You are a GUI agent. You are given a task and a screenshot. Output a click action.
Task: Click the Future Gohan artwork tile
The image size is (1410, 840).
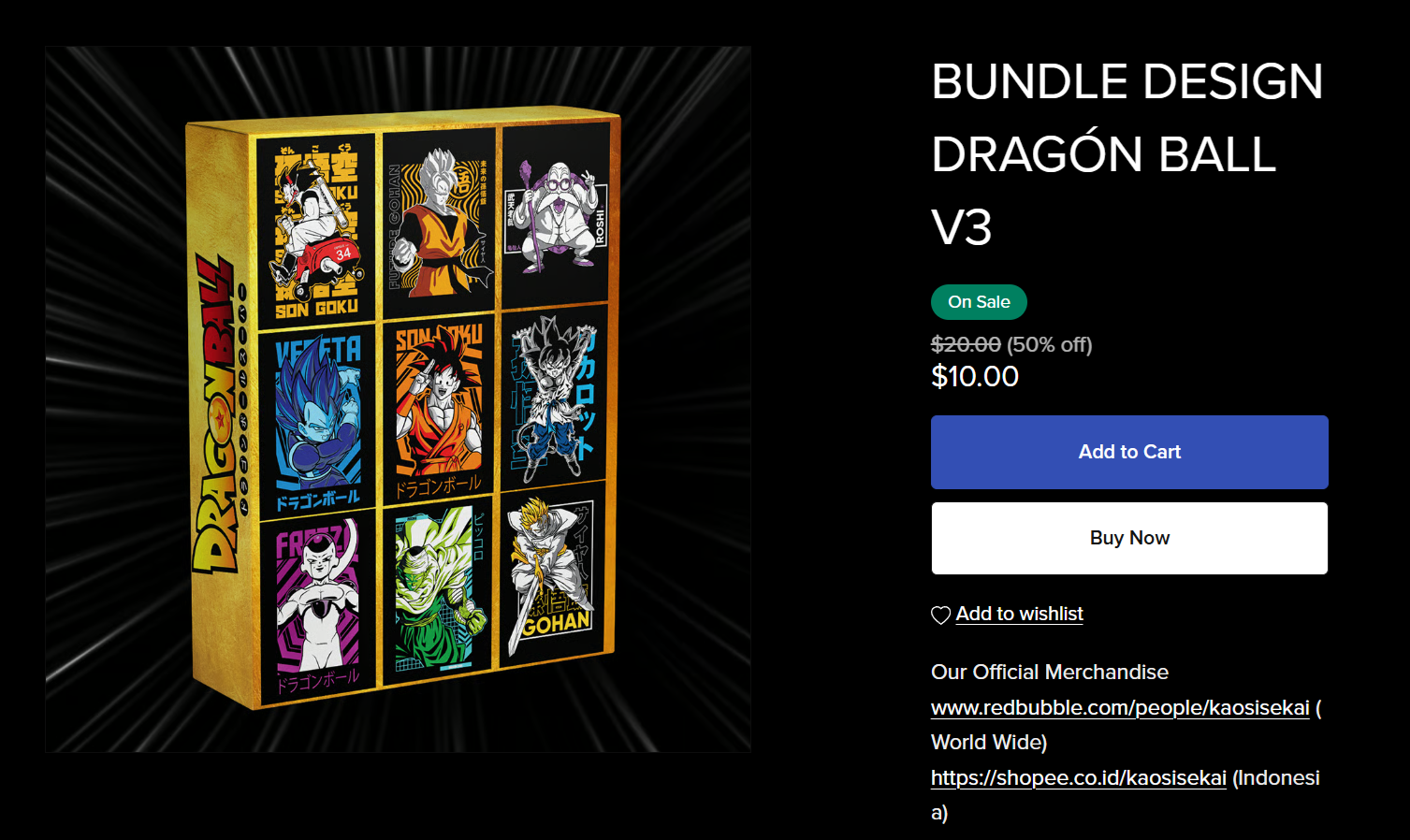(x=439, y=221)
